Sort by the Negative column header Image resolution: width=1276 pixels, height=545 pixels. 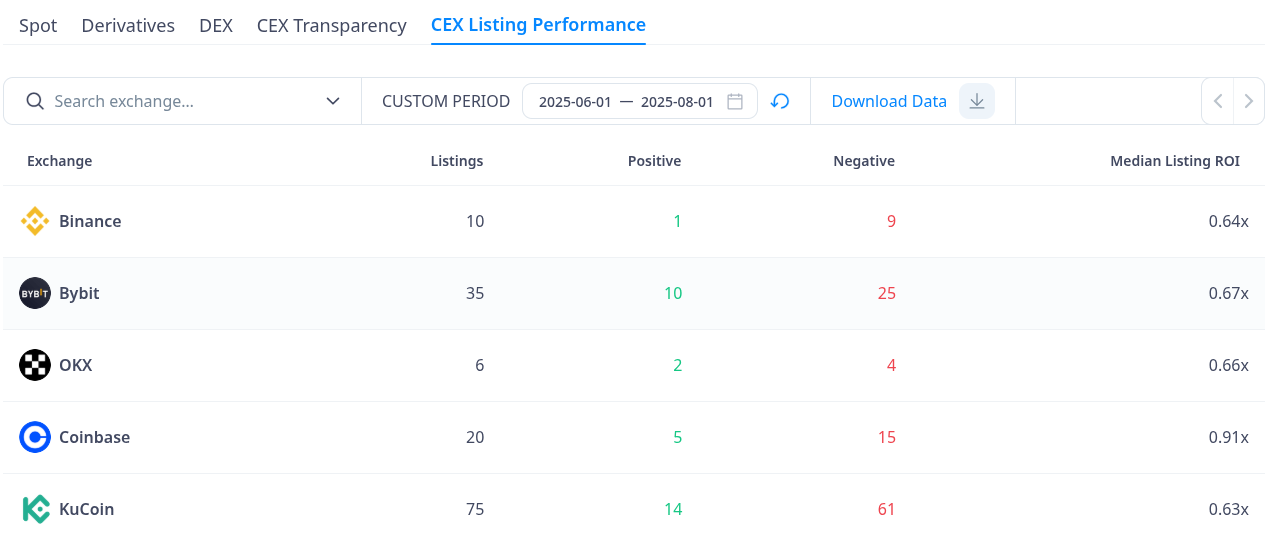(x=864, y=161)
